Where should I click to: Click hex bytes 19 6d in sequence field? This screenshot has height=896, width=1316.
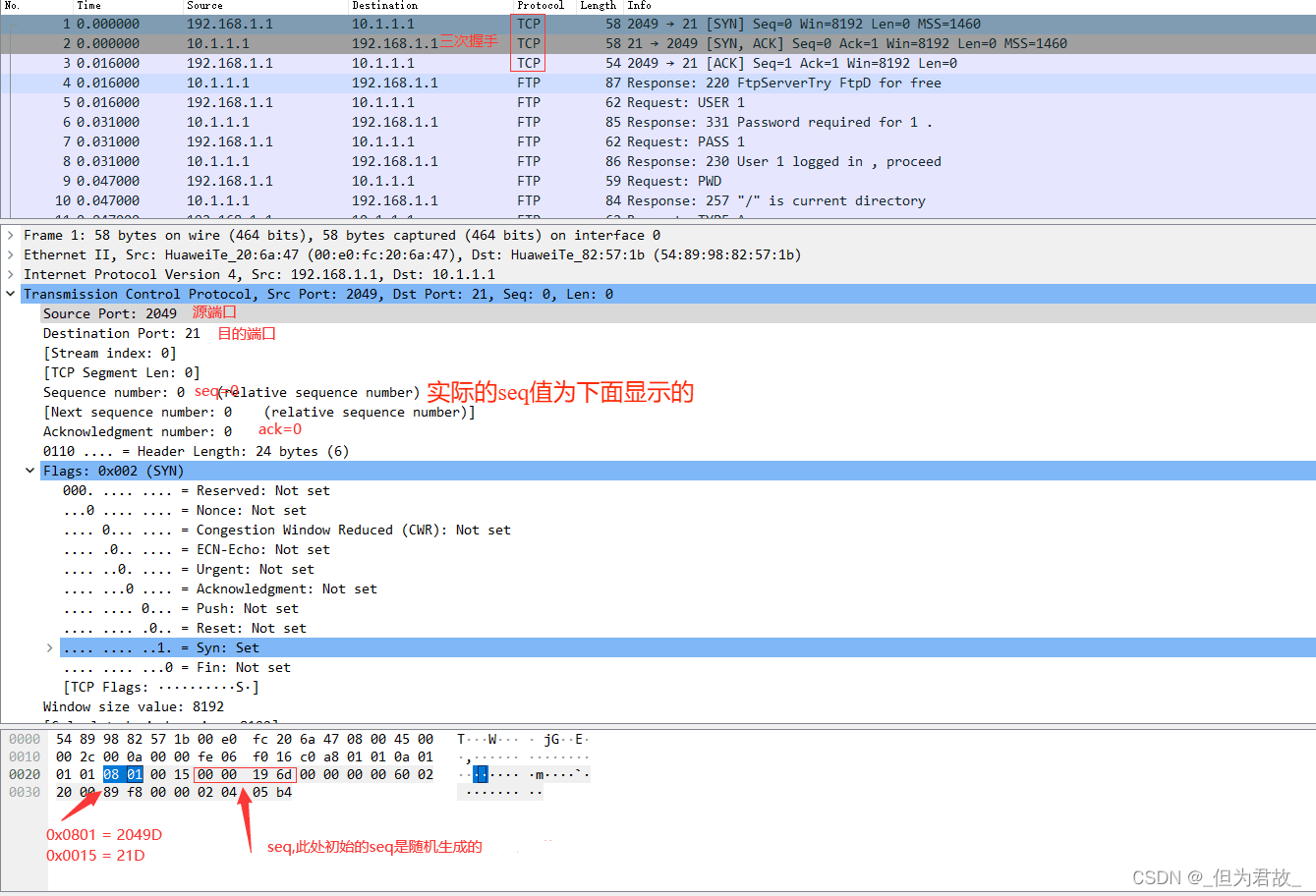pos(272,774)
